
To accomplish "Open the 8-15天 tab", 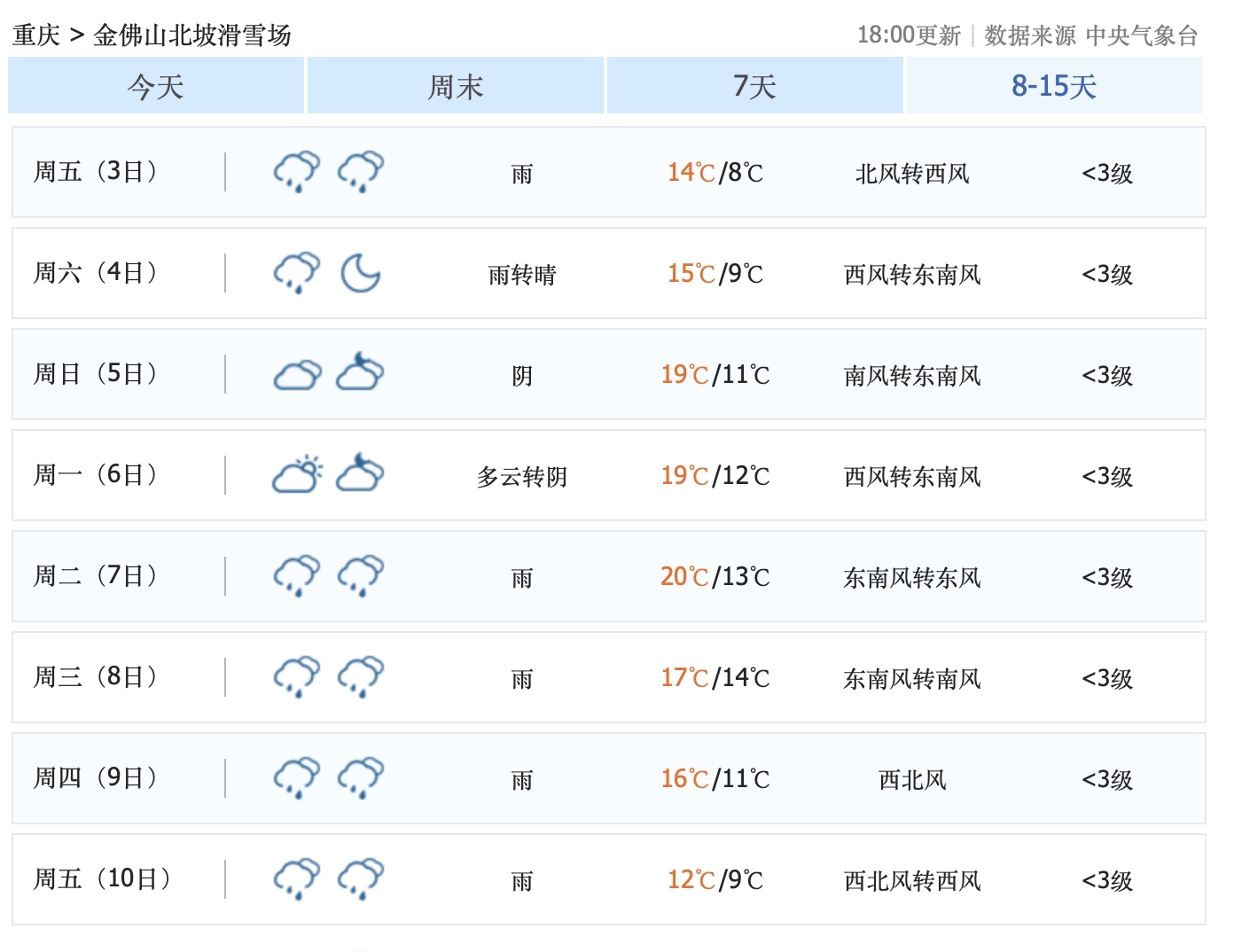I will (x=1055, y=86).
